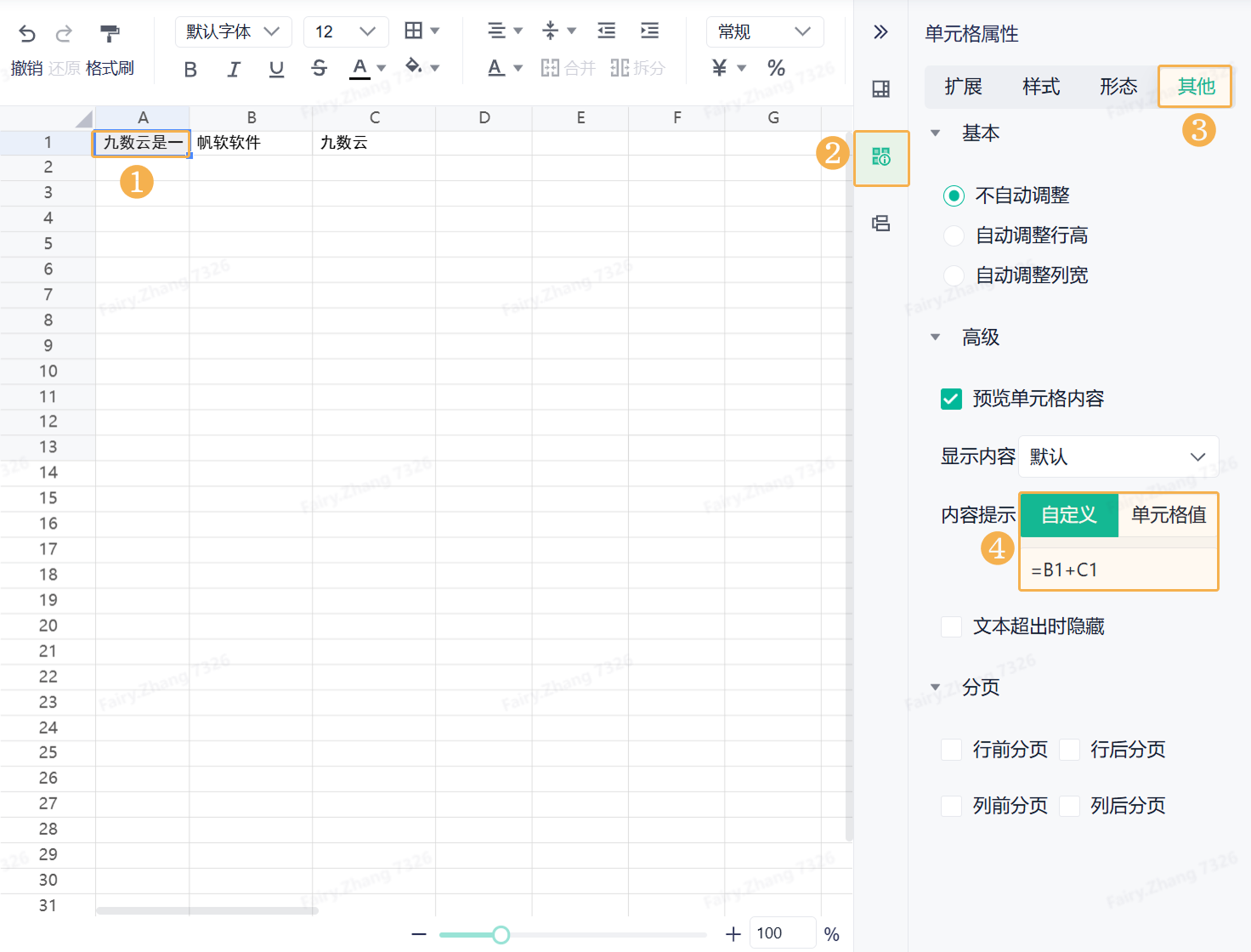Click the zoom slider handle
Viewport: 1251px width, 952px height.
click(501, 935)
